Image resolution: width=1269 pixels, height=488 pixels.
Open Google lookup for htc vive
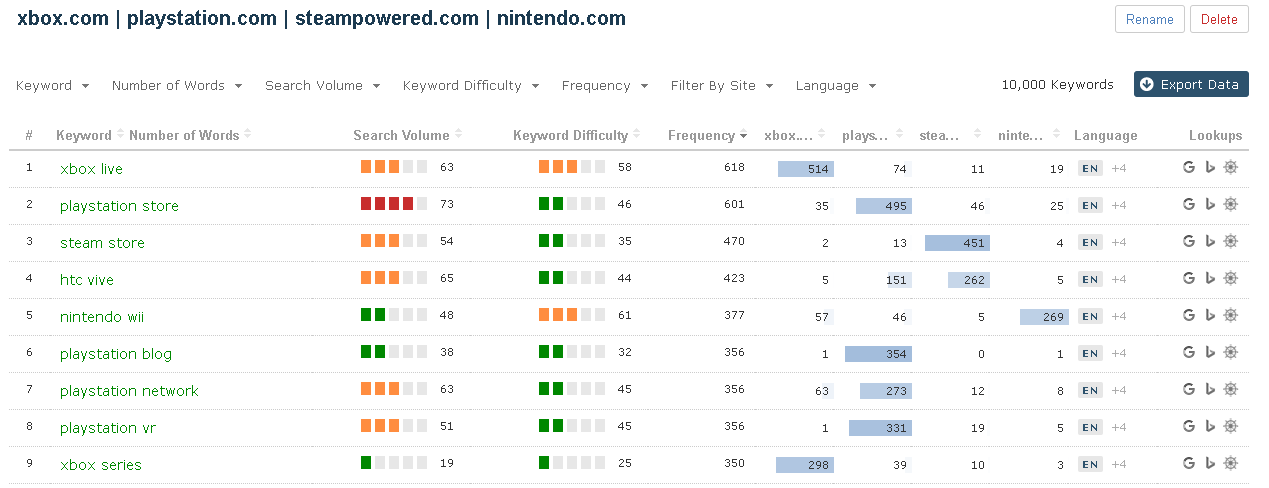pyautogui.click(x=1188, y=279)
